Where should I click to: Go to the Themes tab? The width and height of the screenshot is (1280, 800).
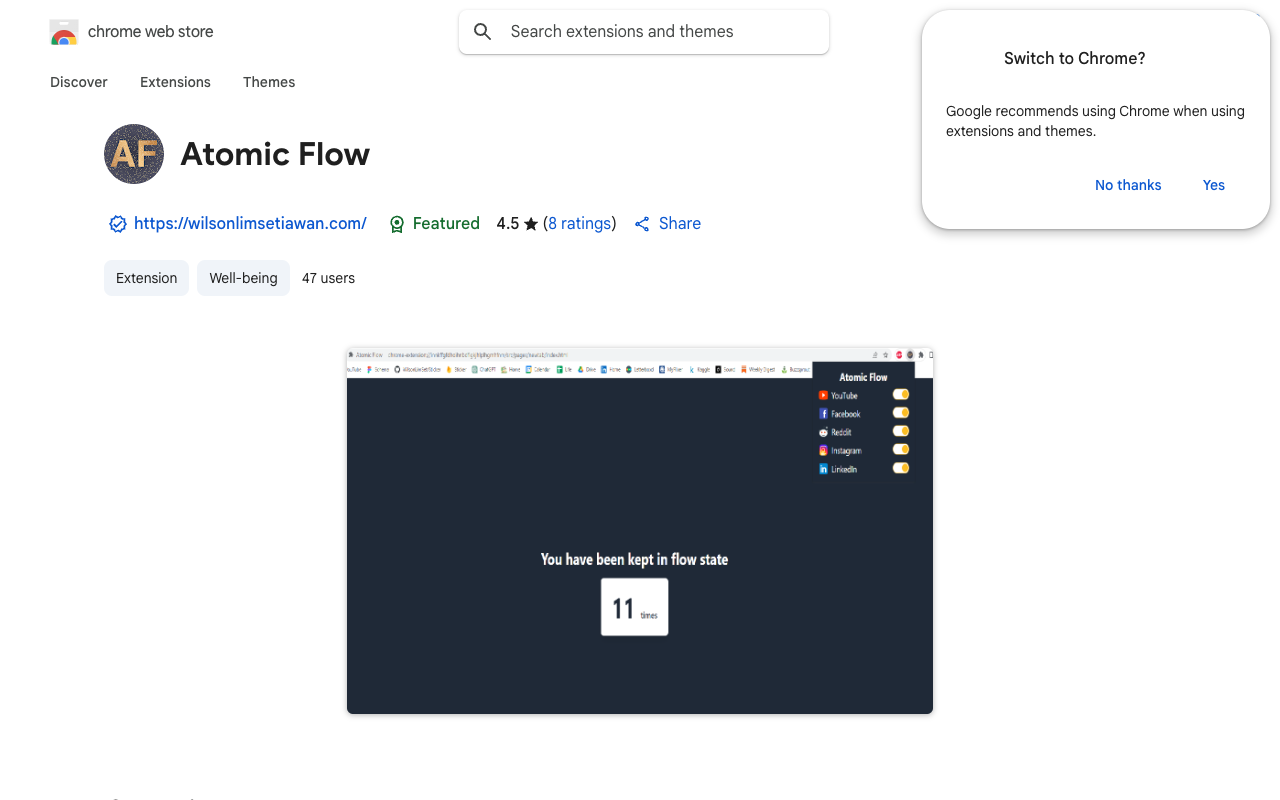point(269,82)
